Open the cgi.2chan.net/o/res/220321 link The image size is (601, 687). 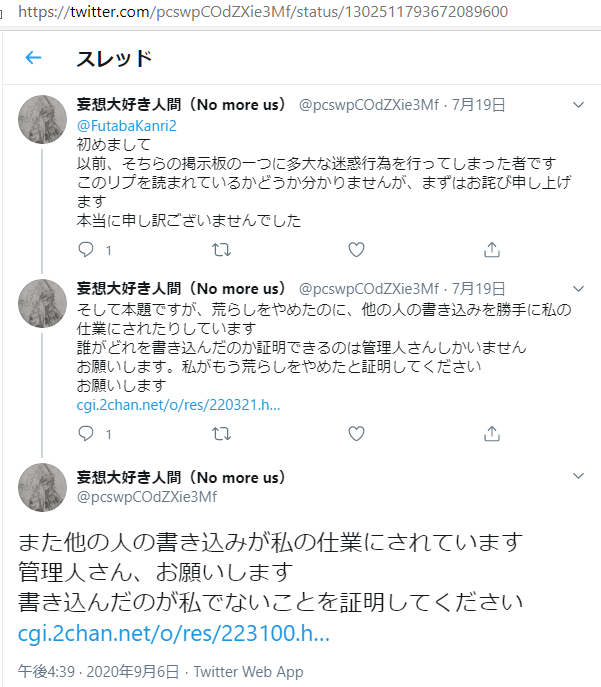(178, 405)
